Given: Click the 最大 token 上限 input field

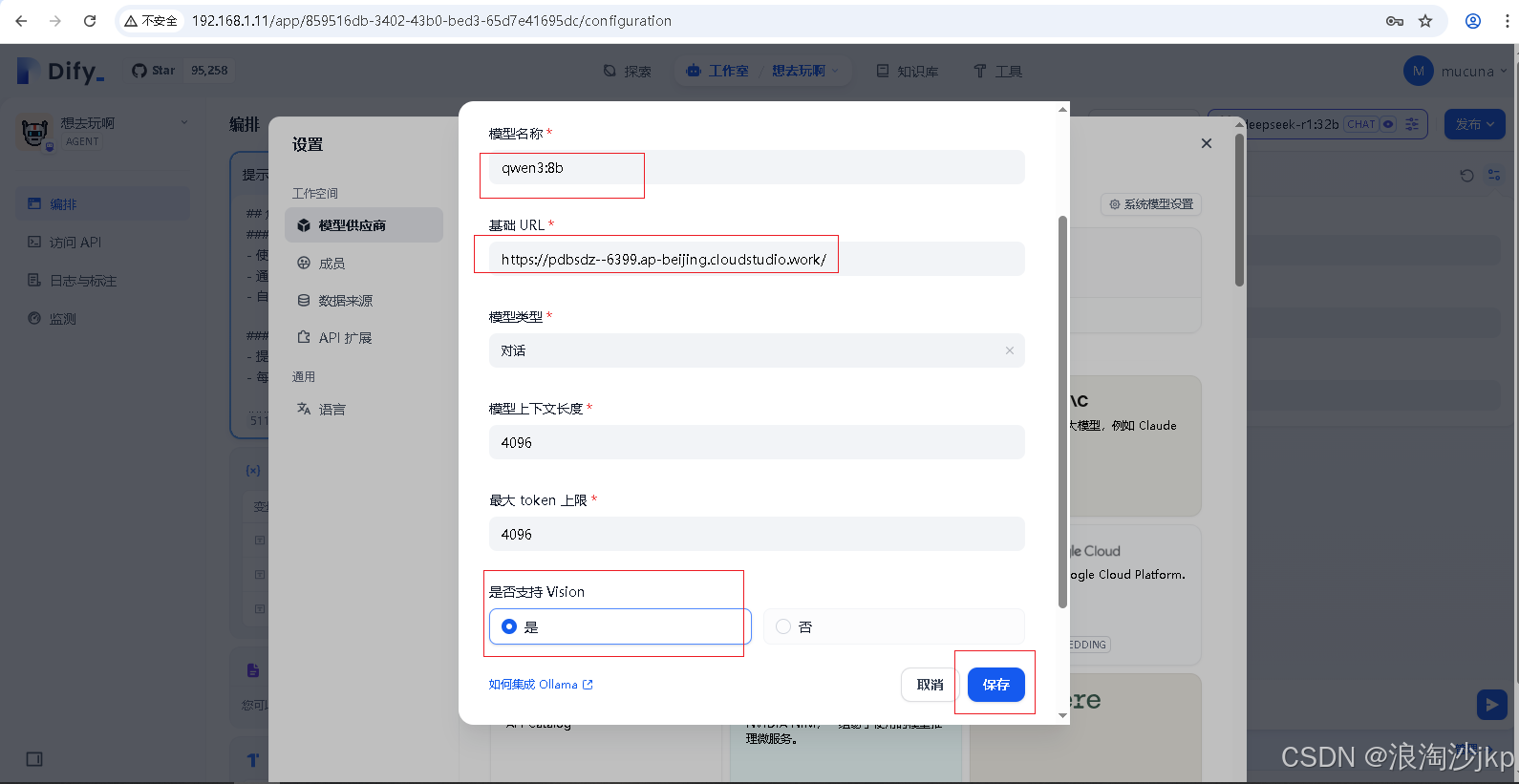Looking at the screenshot, I should [x=757, y=534].
